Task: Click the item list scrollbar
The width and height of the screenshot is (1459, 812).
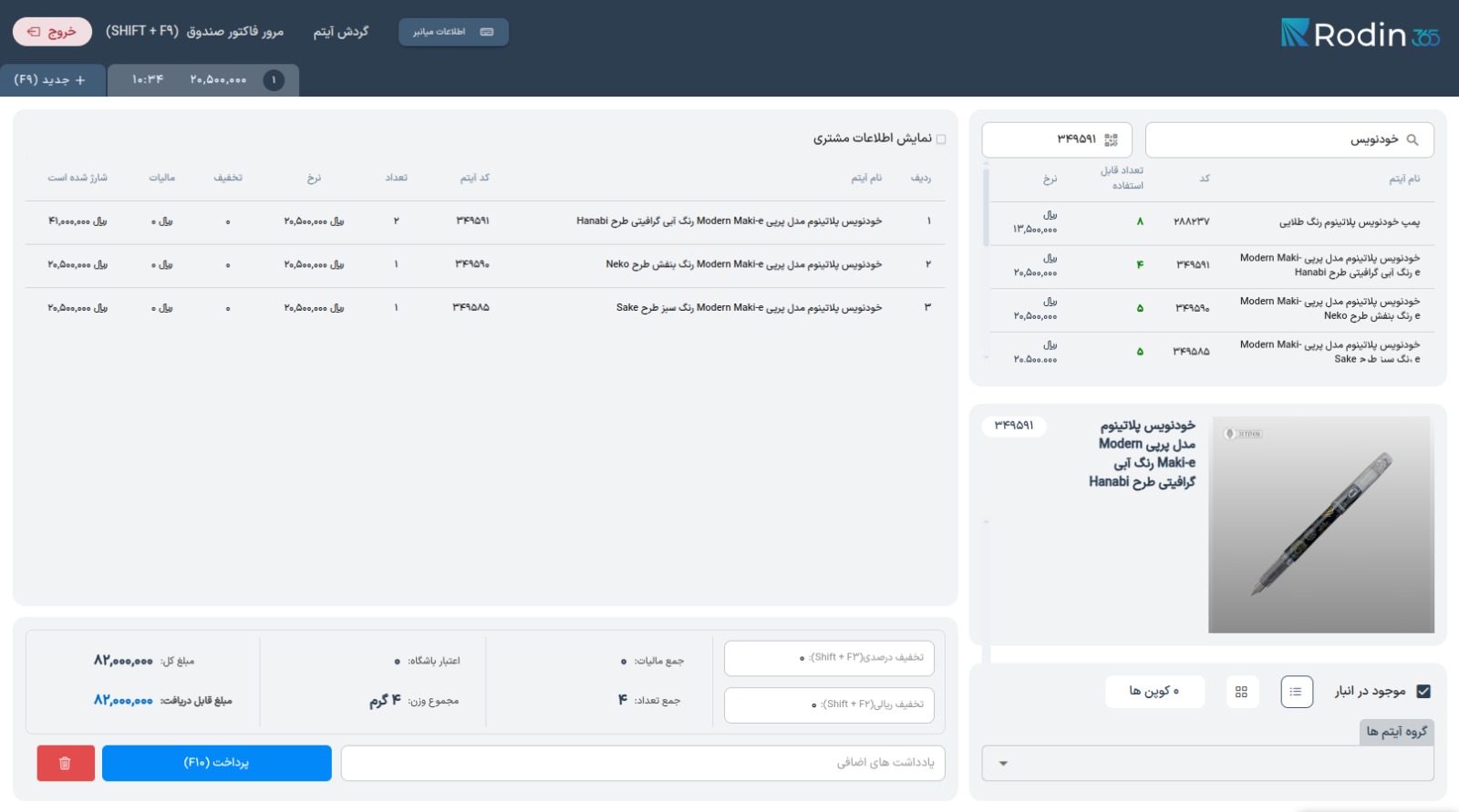Action: 986,206
